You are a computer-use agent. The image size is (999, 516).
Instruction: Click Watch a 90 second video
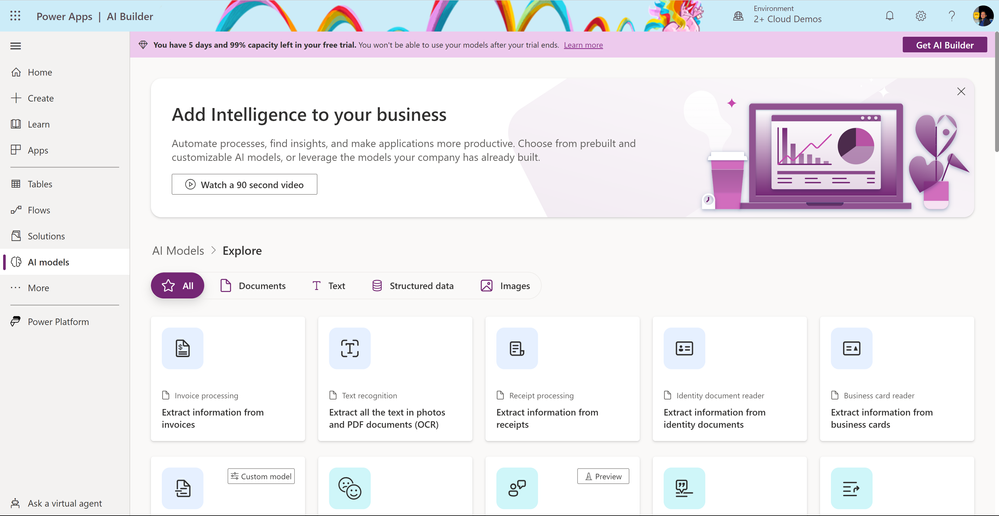pyautogui.click(x=245, y=185)
